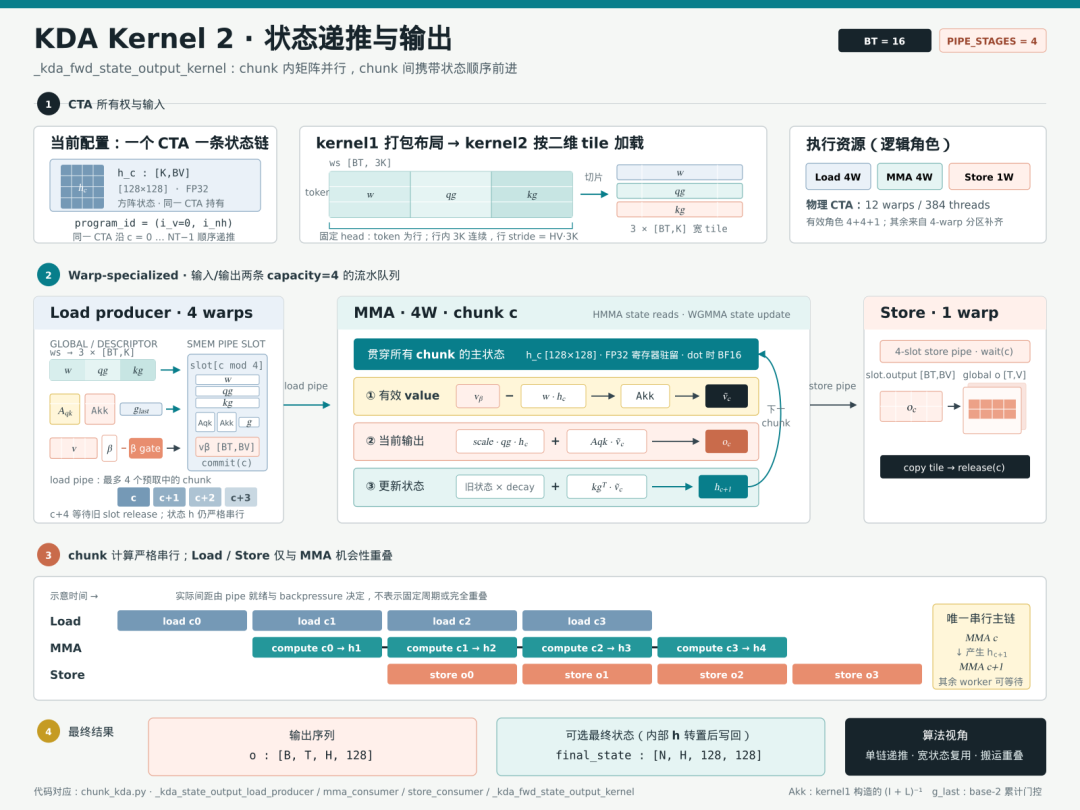This screenshot has width=1080, height=810.
Task: Click the blue h_c state grid thumbnail
Action: pyautogui.click(x=82, y=187)
